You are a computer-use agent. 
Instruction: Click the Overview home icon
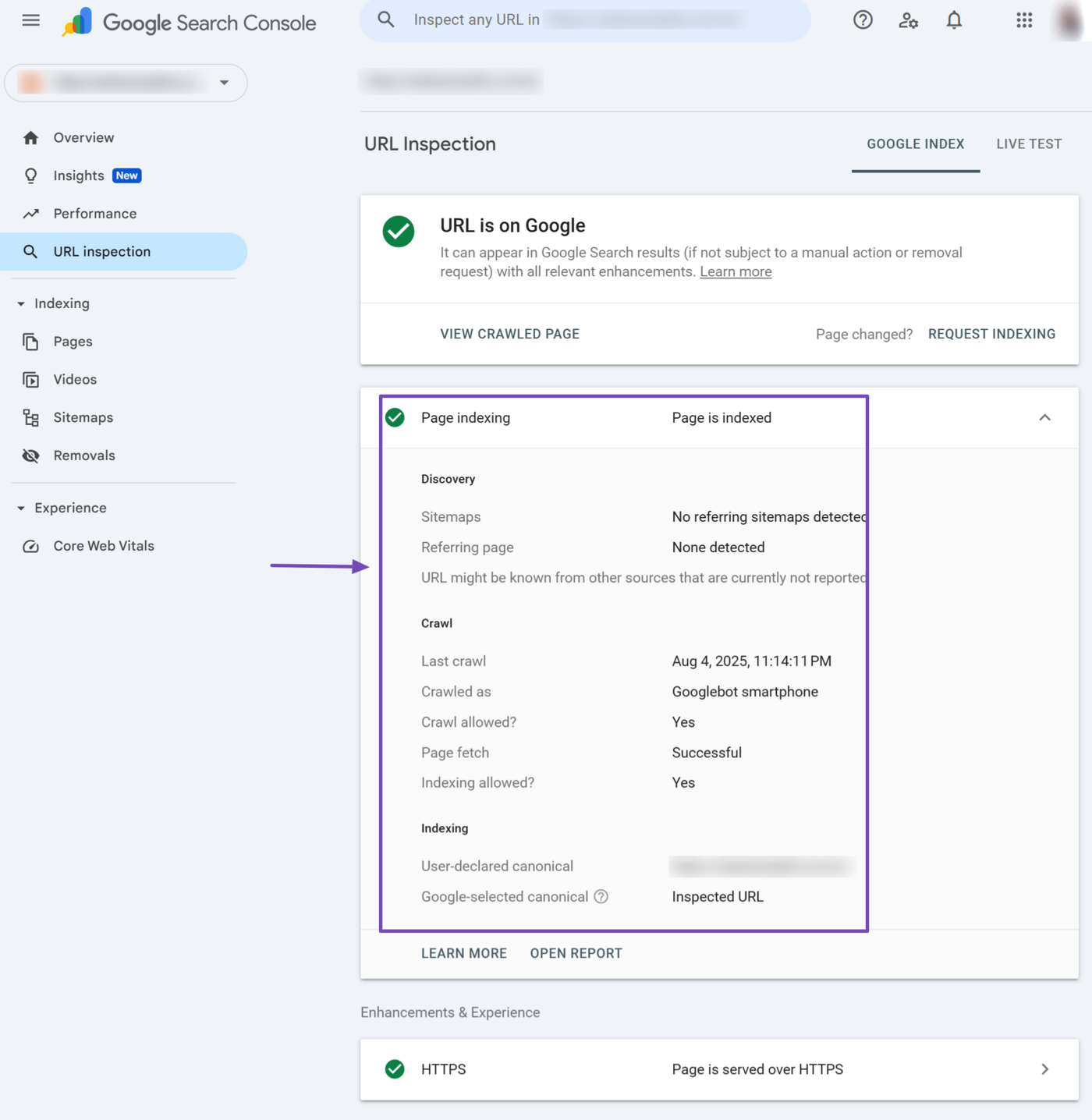30,138
